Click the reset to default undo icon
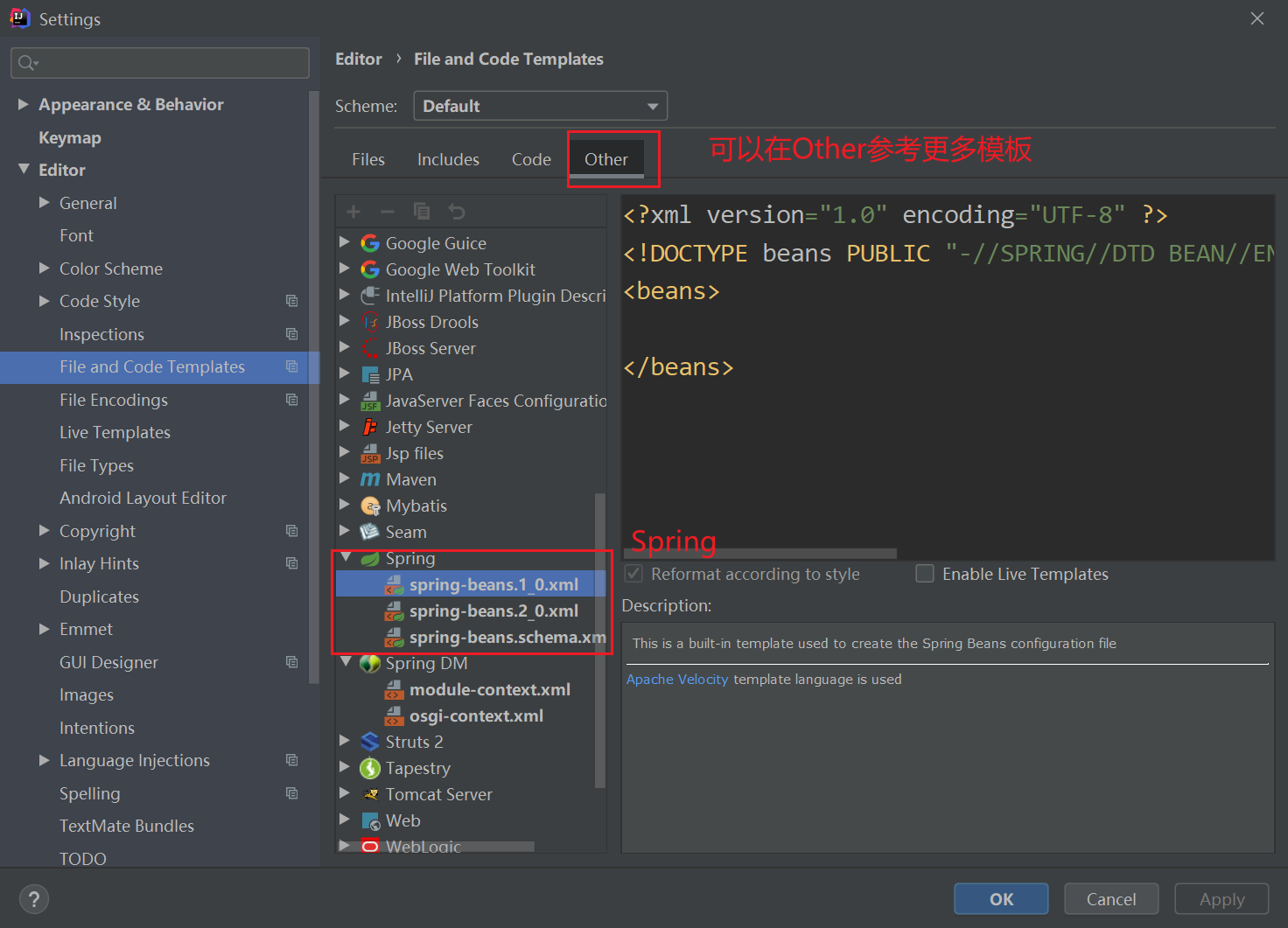Image resolution: width=1288 pixels, height=928 pixels. click(x=456, y=212)
